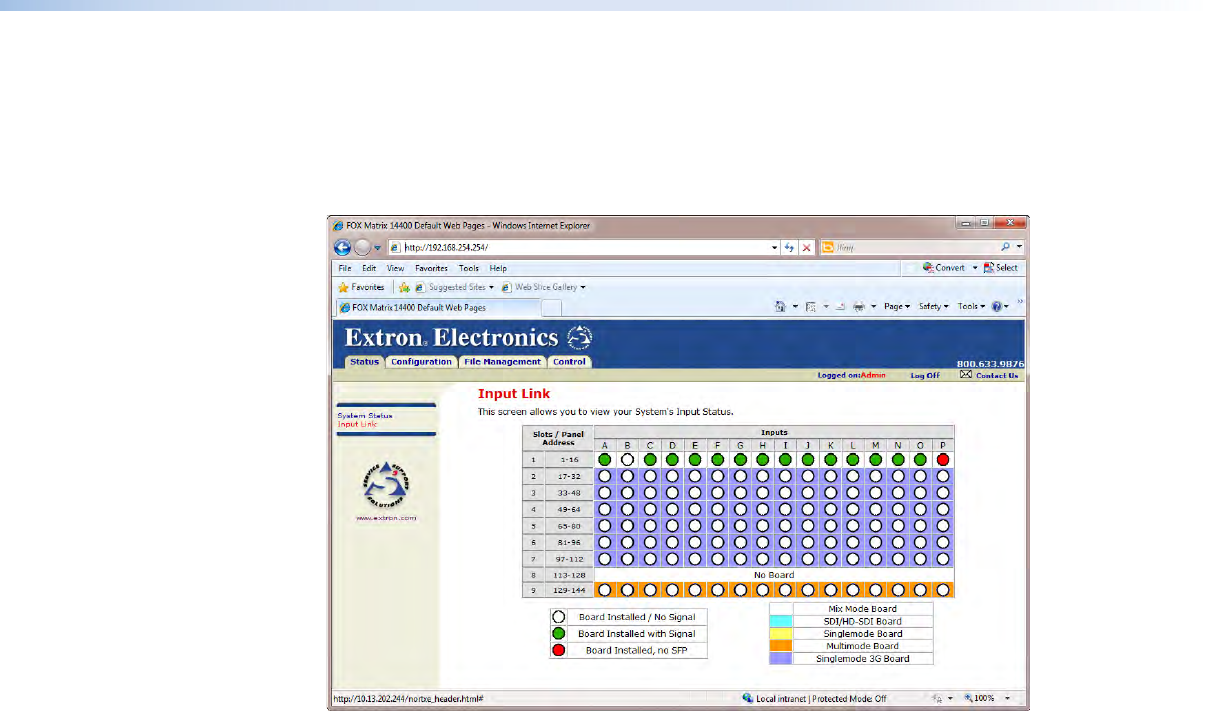Click the Admin username text
This screenshot has height=711, width=1224.
coord(873,376)
